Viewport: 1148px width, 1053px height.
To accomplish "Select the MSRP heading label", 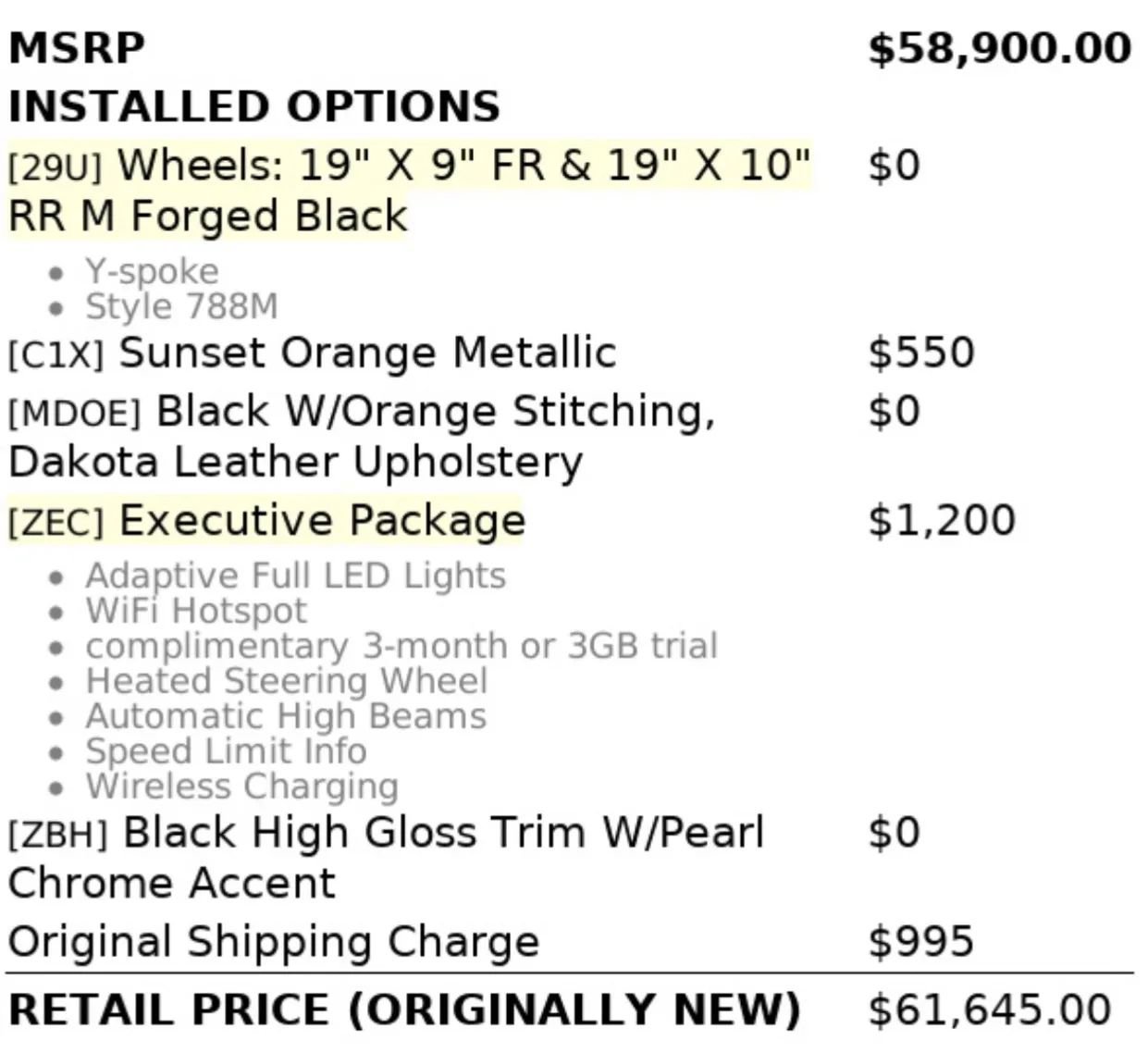I will pos(77,48).
